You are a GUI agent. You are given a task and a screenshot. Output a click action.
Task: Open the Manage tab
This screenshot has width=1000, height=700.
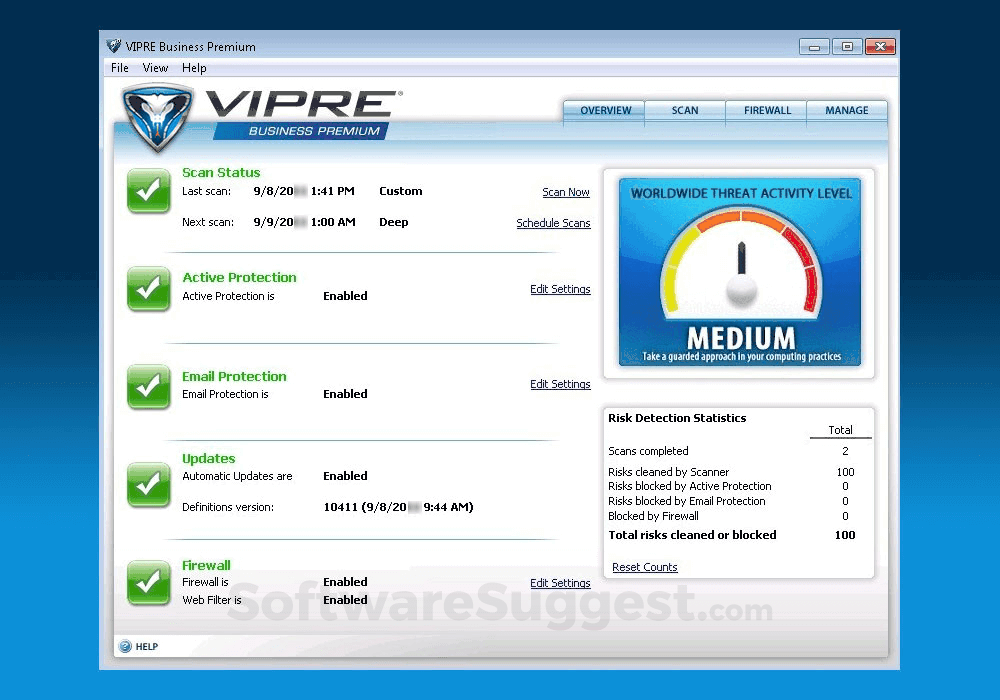846,111
